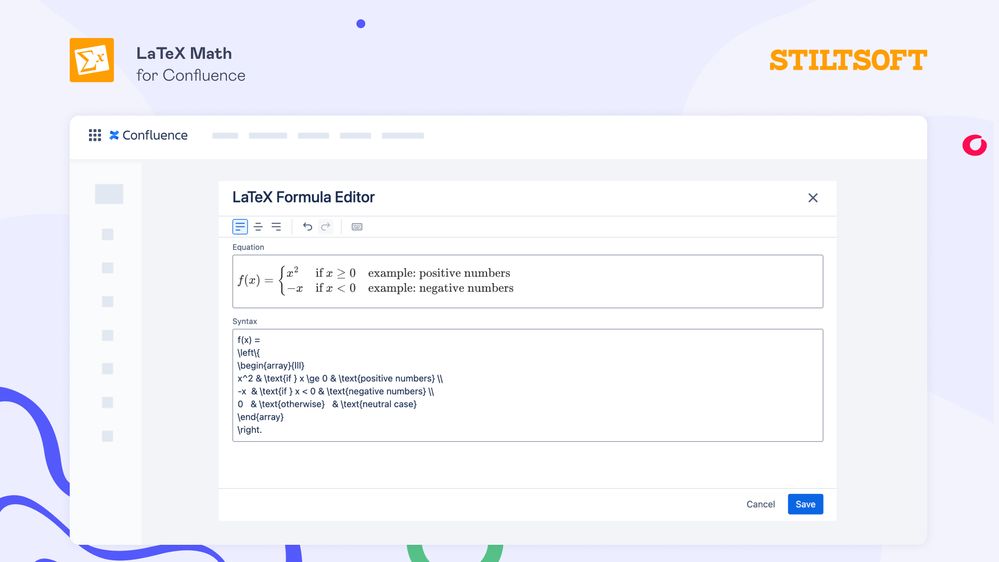Save the LaTeX formula

coord(805,504)
